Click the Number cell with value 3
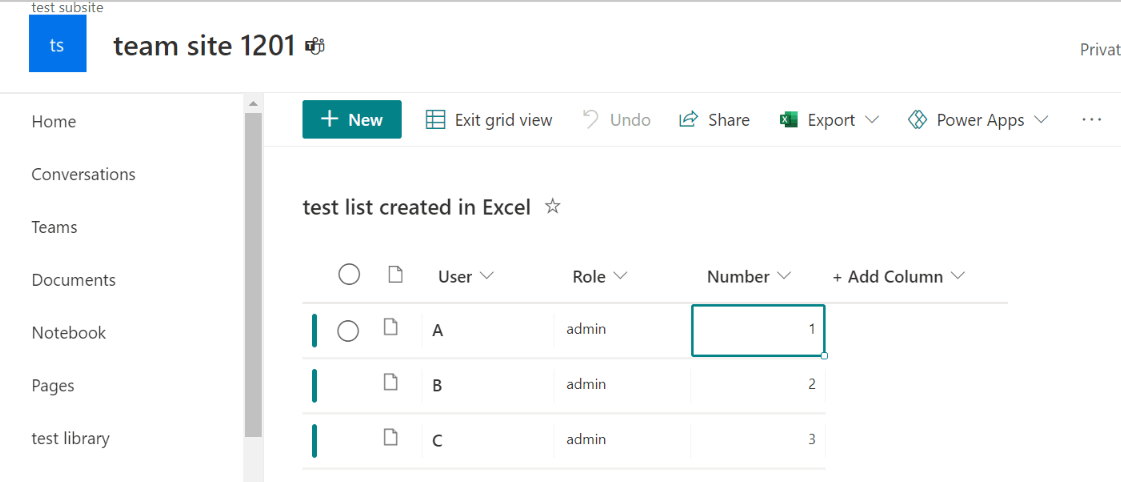The height and width of the screenshot is (482, 1121). [758, 440]
